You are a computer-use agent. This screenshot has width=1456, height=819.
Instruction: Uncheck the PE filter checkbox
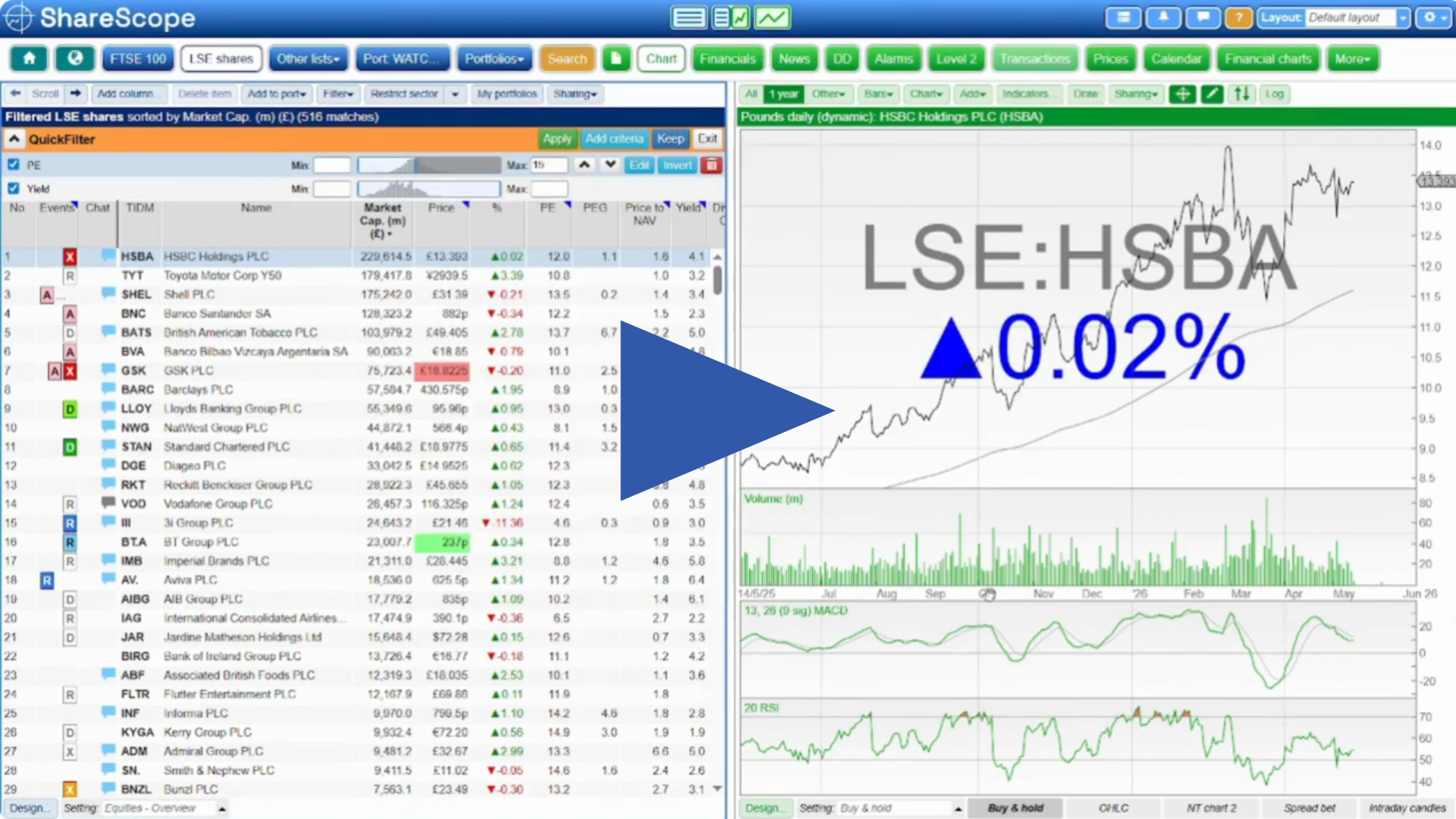(13, 165)
